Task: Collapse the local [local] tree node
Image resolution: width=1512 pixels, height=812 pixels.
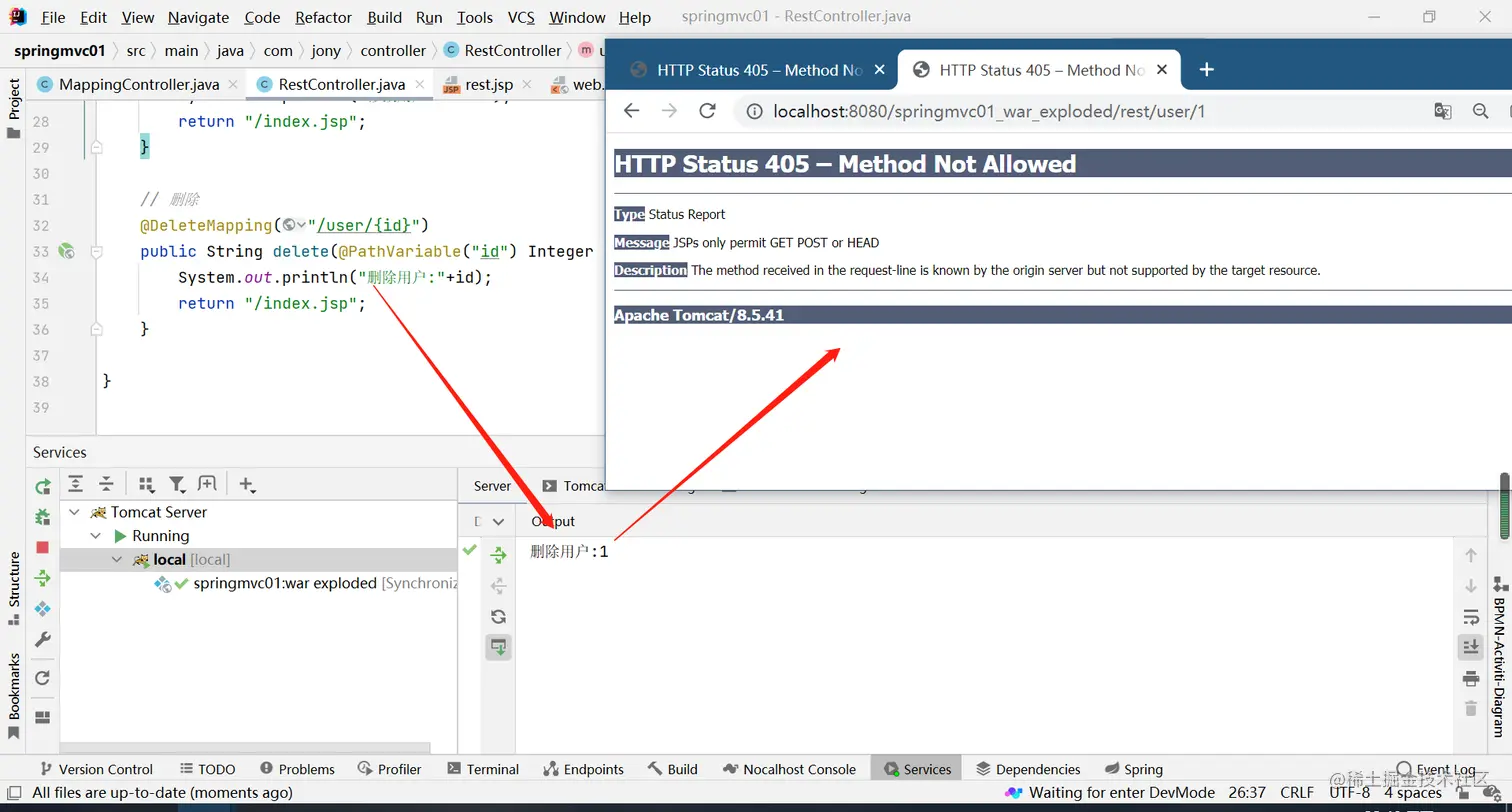Action: tap(117, 560)
